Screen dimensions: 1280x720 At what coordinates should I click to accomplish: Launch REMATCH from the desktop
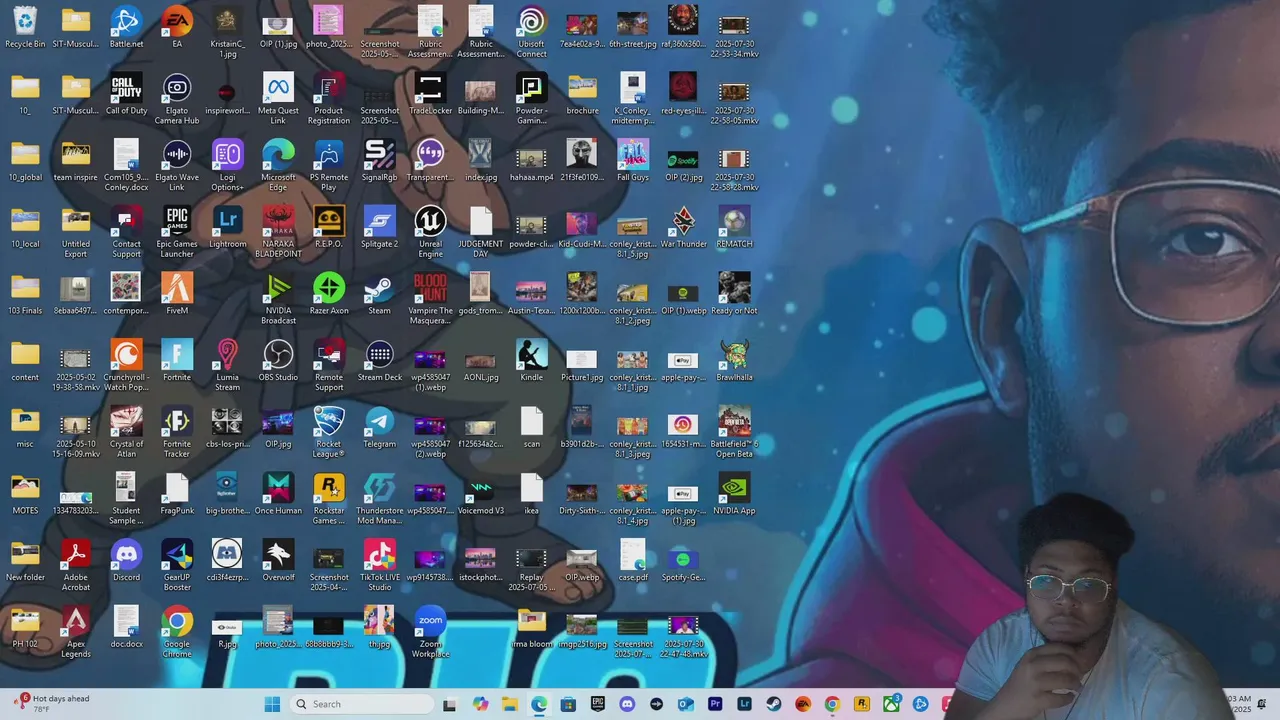(734, 227)
